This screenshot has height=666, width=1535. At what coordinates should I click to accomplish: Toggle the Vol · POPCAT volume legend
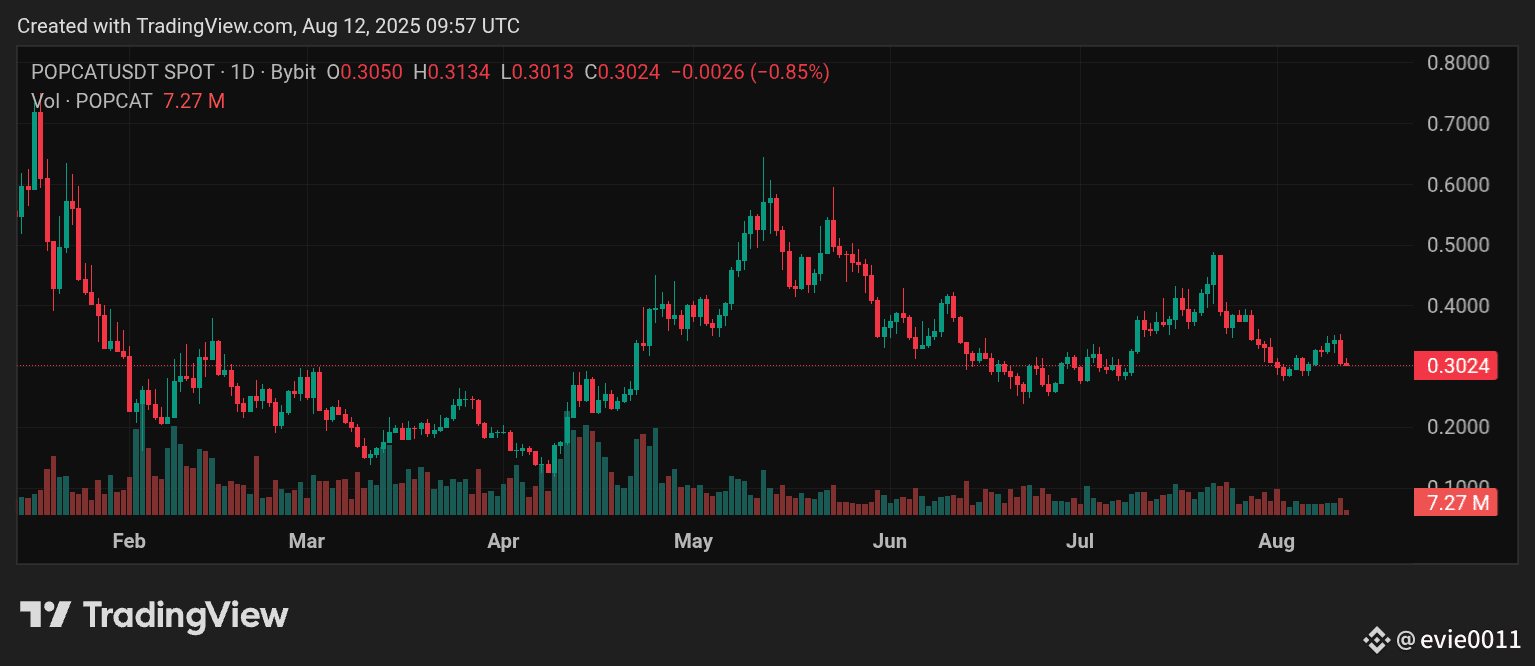(92, 101)
